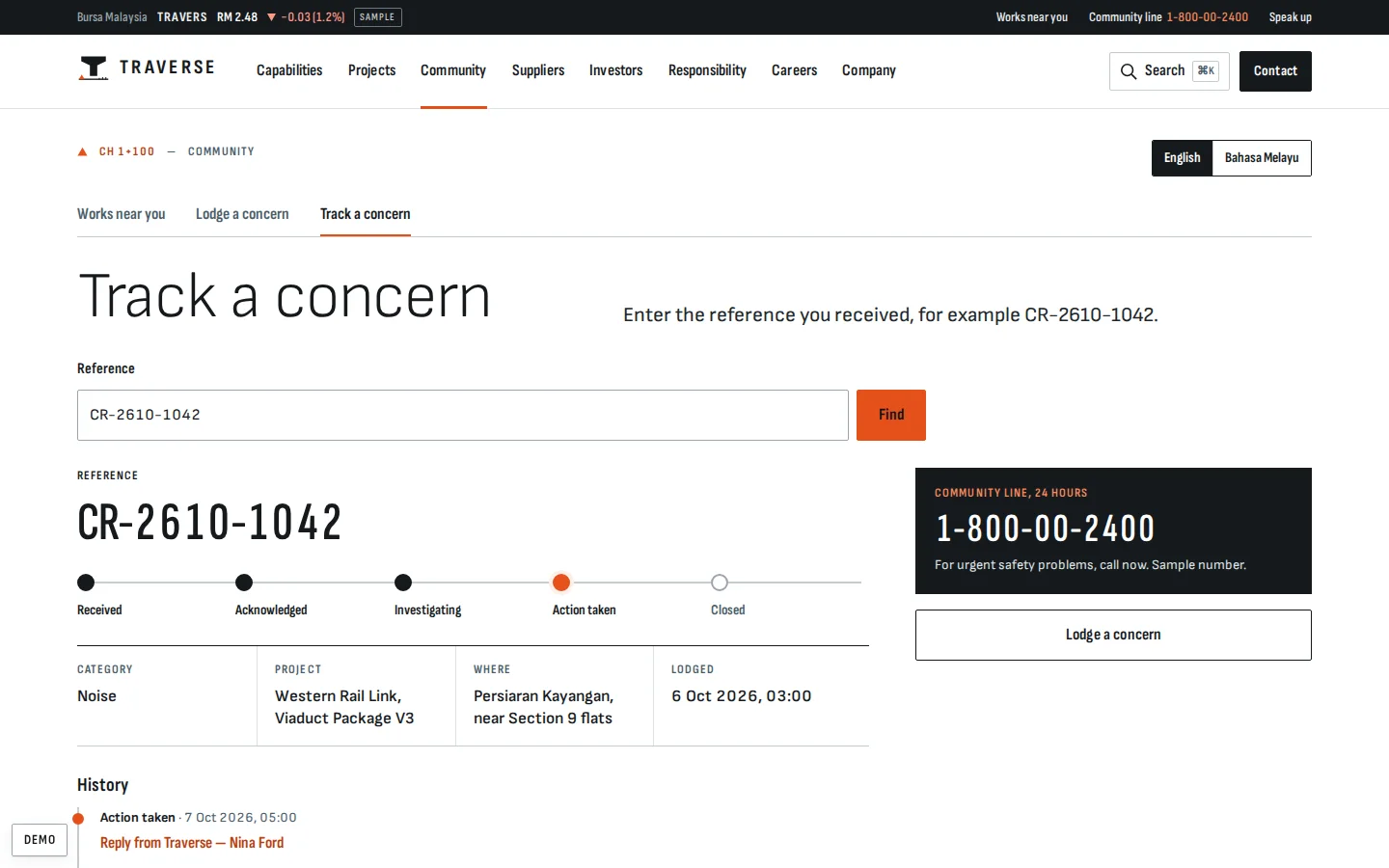Open the Suppliers menu

coord(538,70)
